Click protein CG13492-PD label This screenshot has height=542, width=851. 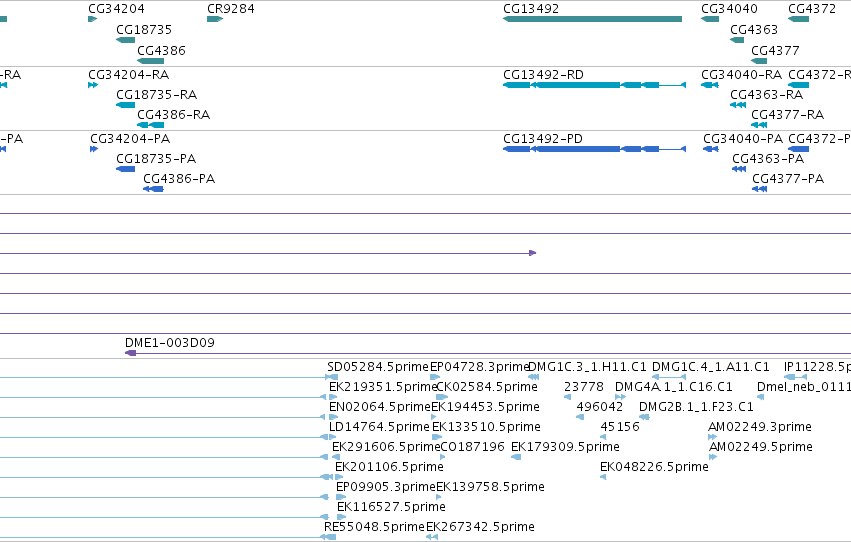(543, 138)
